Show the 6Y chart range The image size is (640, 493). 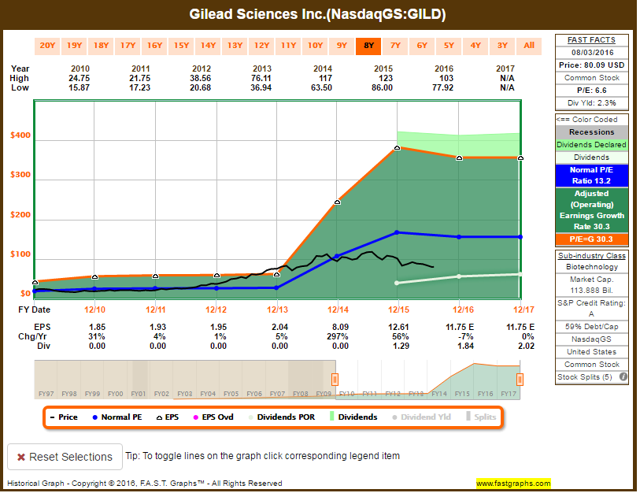(x=422, y=46)
